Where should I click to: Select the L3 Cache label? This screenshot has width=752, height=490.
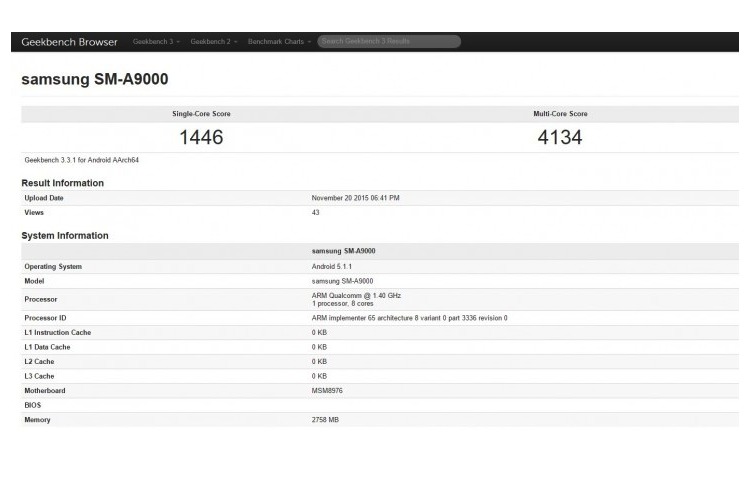[x=39, y=376]
